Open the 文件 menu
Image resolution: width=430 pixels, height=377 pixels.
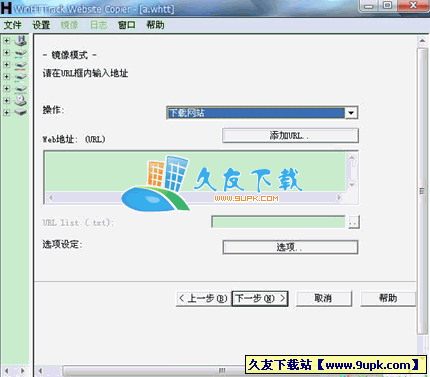click(x=13, y=25)
